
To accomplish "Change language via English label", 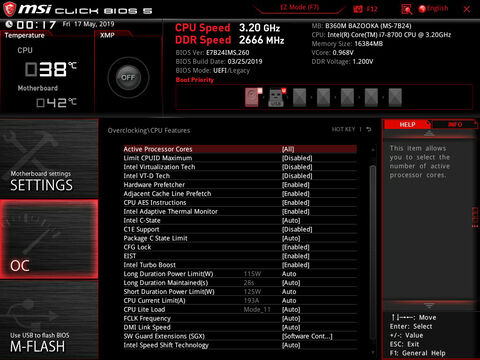I will pyautogui.click(x=437, y=8).
